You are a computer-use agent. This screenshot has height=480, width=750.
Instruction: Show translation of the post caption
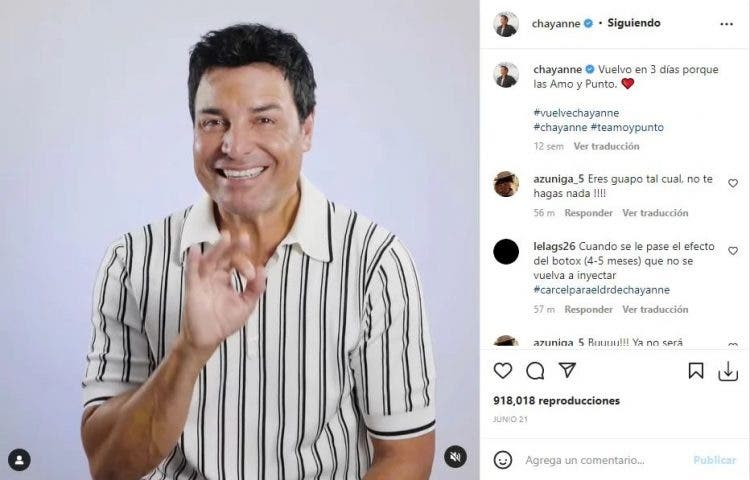pyautogui.click(x=607, y=146)
